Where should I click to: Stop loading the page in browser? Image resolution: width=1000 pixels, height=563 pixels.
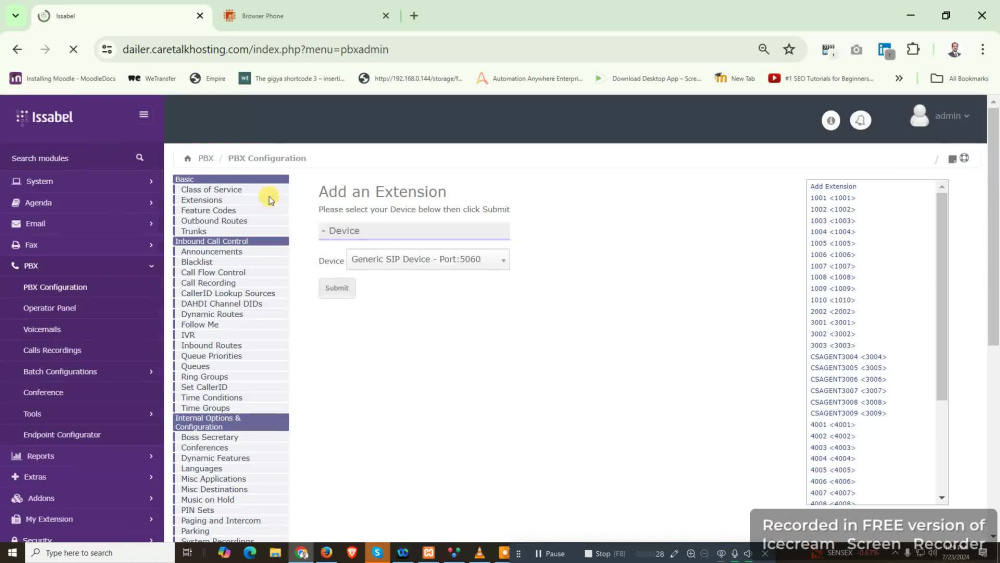pos(73,49)
